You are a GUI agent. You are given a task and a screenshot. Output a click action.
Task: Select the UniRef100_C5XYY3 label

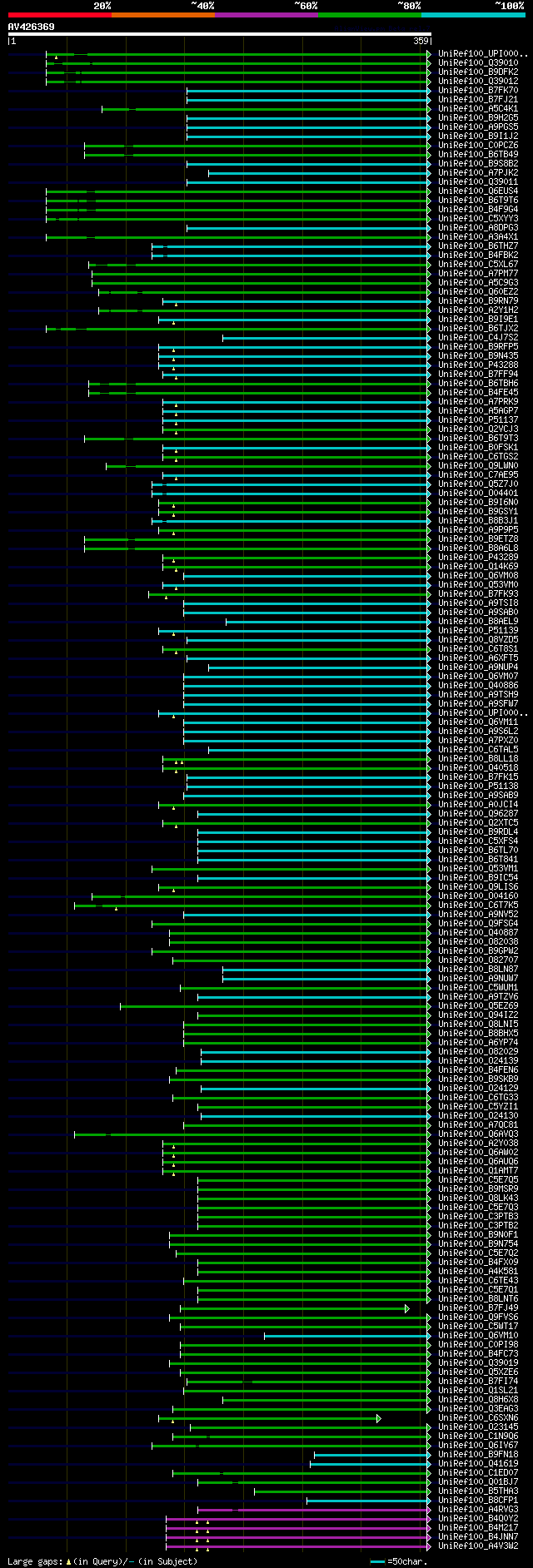[x=478, y=218]
